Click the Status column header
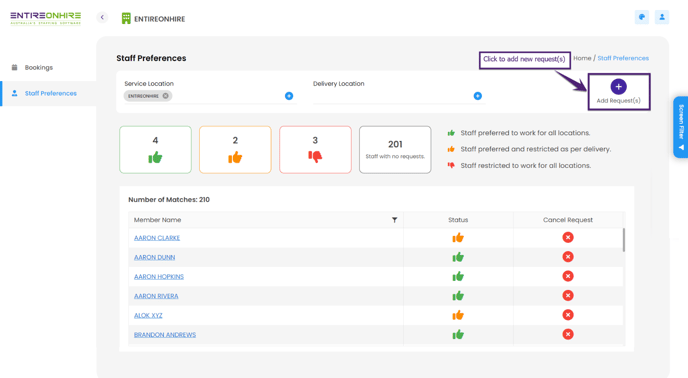The width and height of the screenshot is (688, 378). [458, 220]
